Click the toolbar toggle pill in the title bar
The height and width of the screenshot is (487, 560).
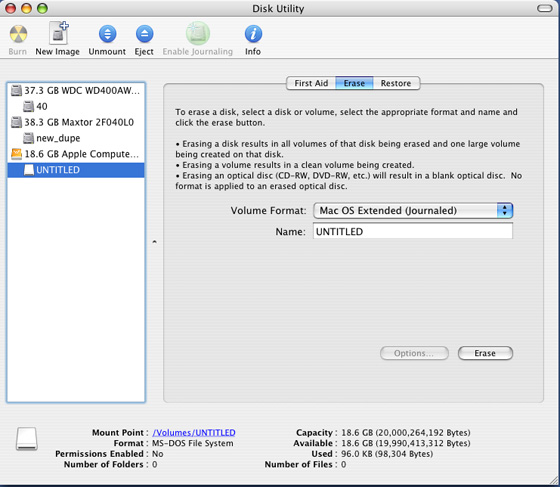coord(545,8)
